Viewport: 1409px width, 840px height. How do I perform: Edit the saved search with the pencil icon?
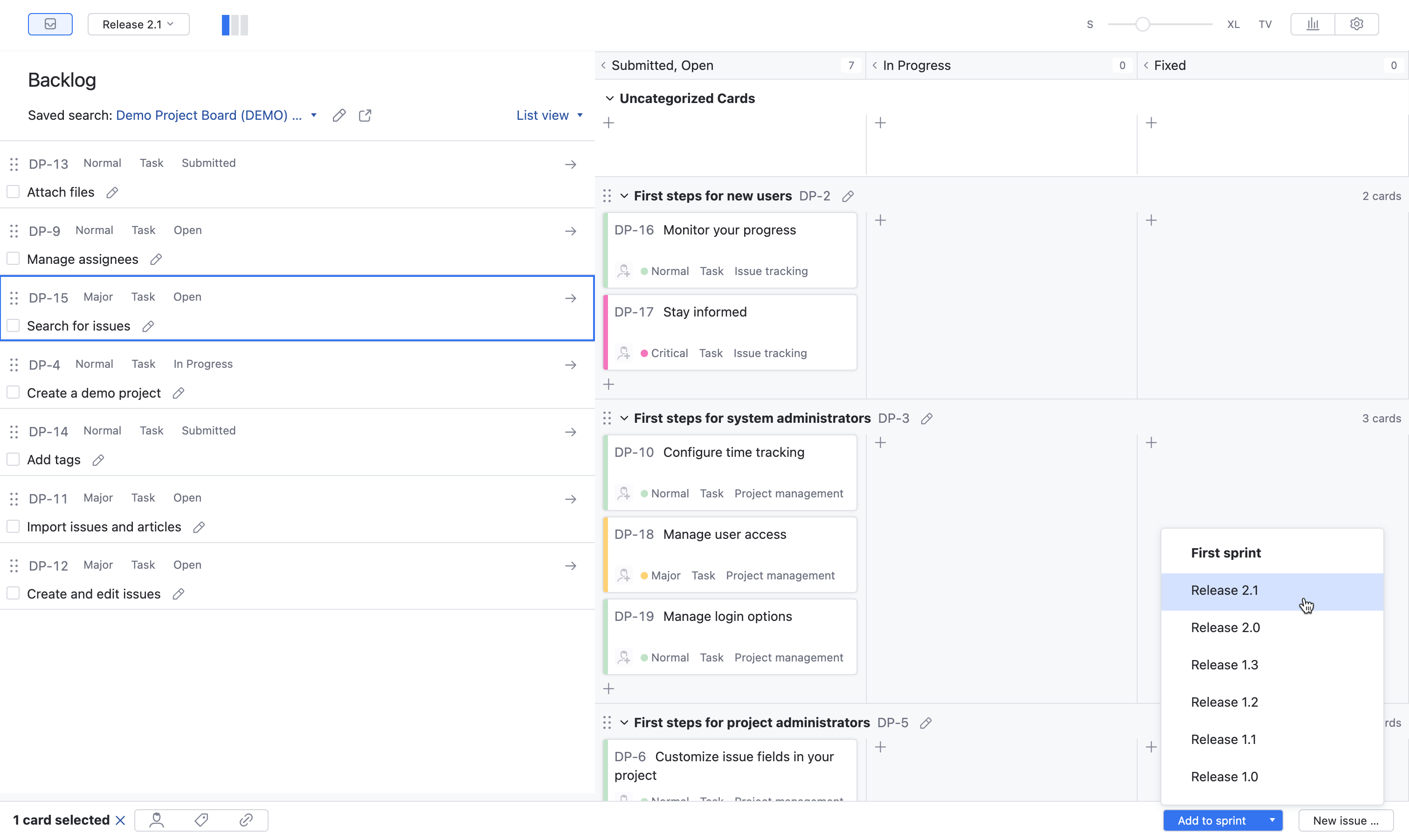coord(339,115)
